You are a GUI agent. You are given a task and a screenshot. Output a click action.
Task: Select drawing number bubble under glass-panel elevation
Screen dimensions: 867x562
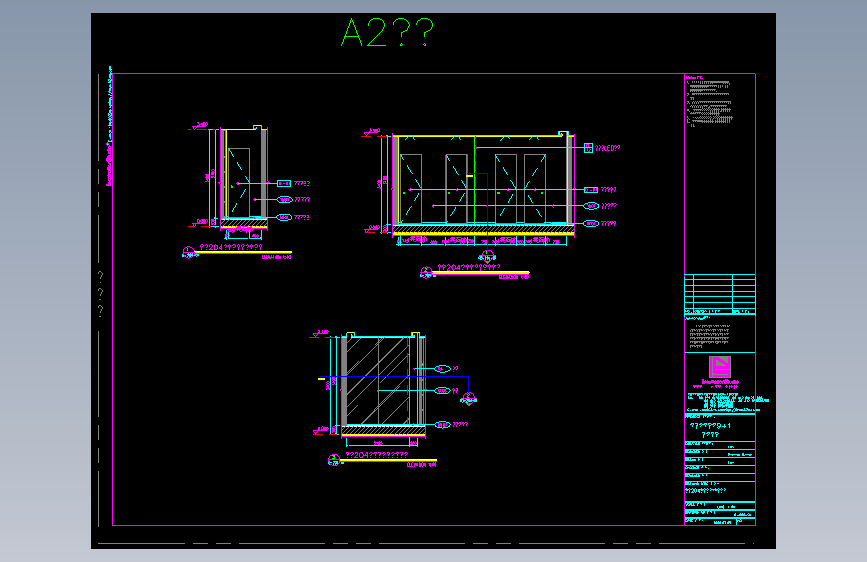tap(333, 460)
